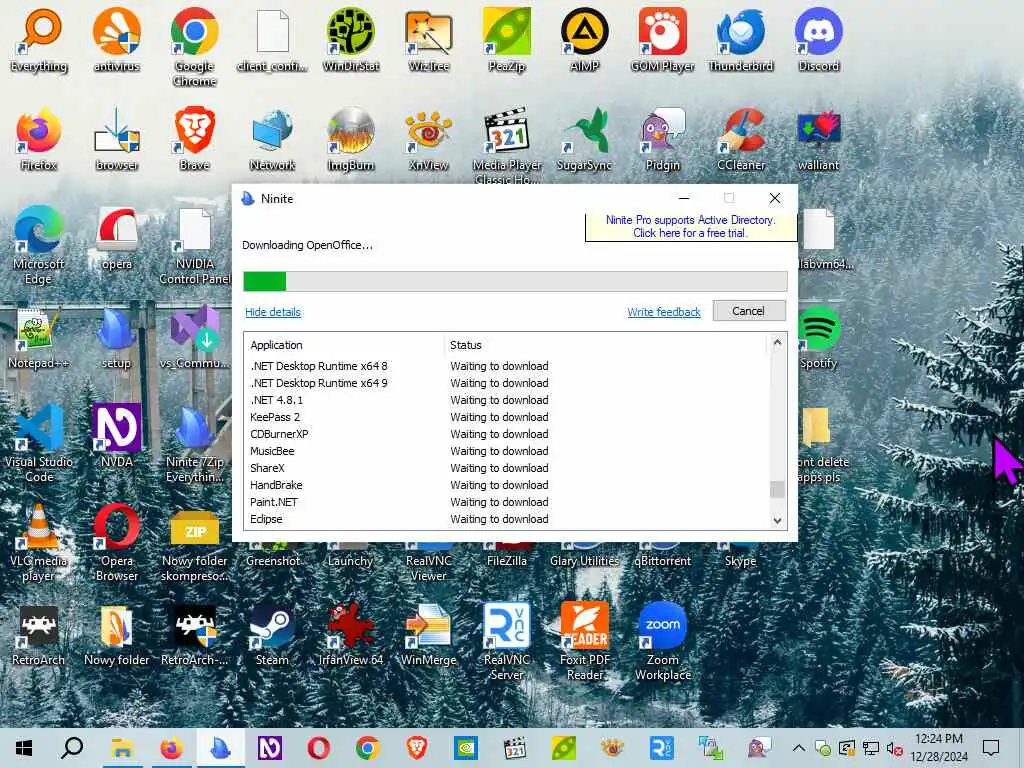This screenshot has height=768, width=1024.
Task: Open the Network desktop icon
Action: point(272,140)
